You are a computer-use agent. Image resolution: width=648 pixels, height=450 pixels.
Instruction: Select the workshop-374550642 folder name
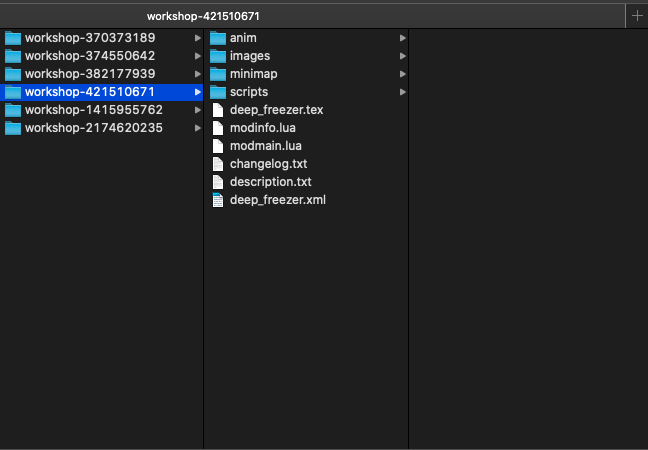click(x=90, y=56)
